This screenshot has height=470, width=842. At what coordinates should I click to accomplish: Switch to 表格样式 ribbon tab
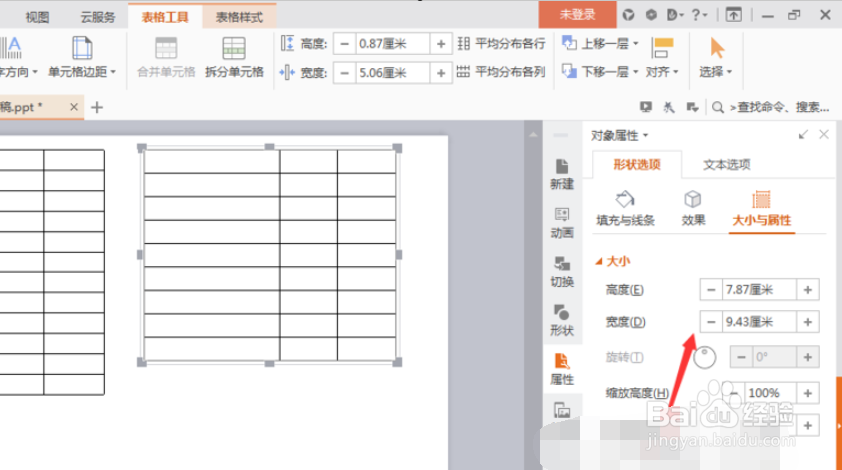pyautogui.click(x=239, y=17)
